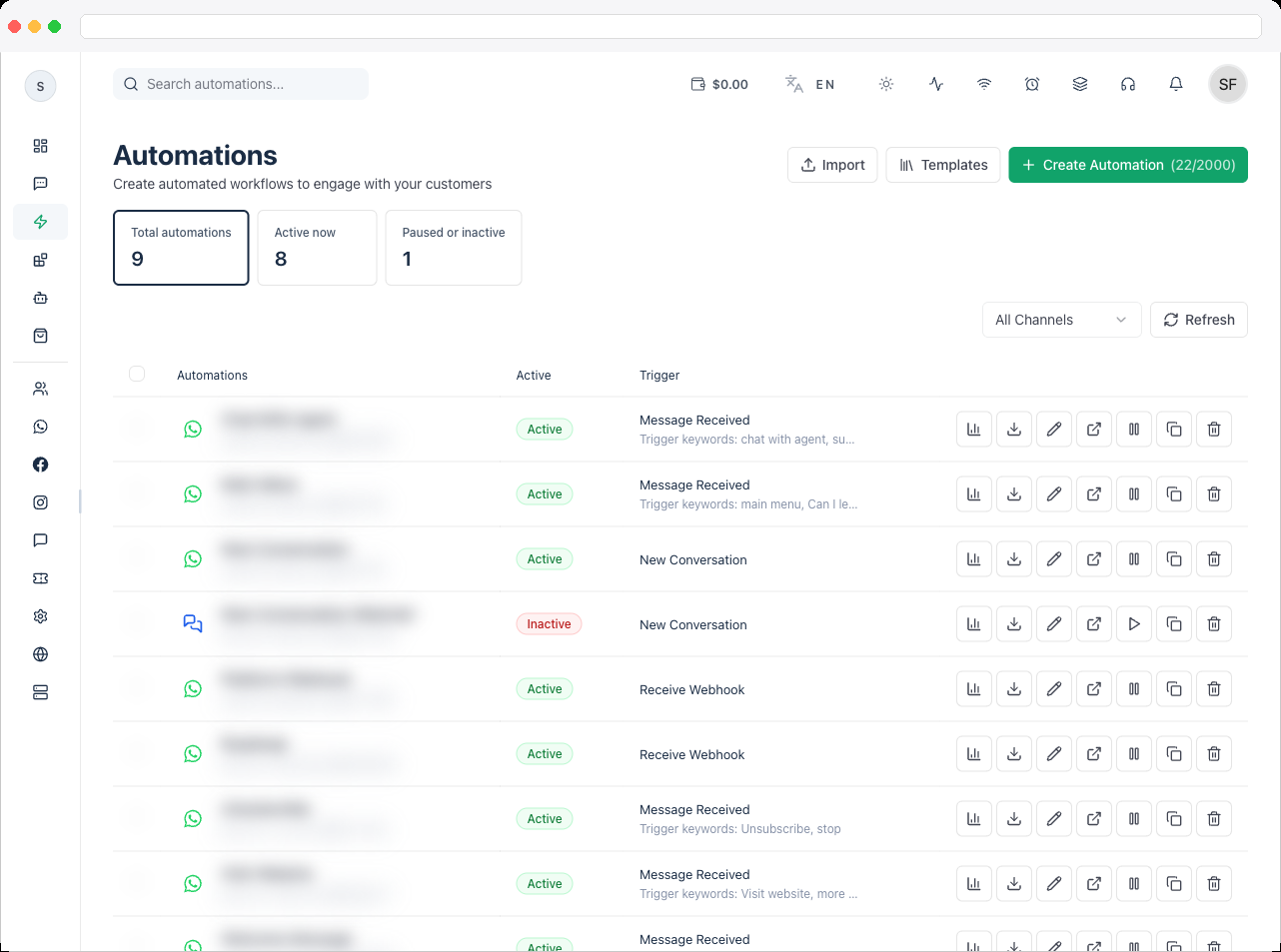Click the Create Automation button

[x=1128, y=165]
